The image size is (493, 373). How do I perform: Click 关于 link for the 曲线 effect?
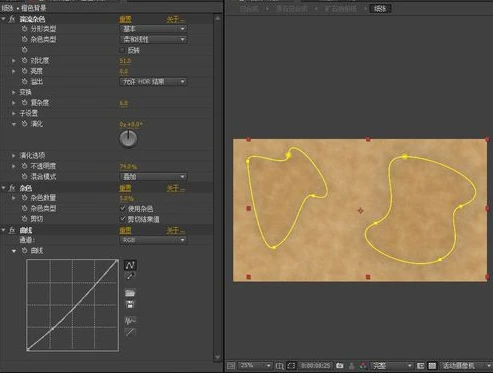click(175, 231)
